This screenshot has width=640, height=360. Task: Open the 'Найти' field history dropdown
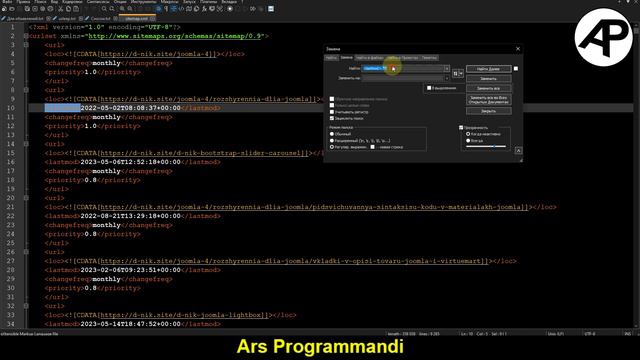pos(447,69)
